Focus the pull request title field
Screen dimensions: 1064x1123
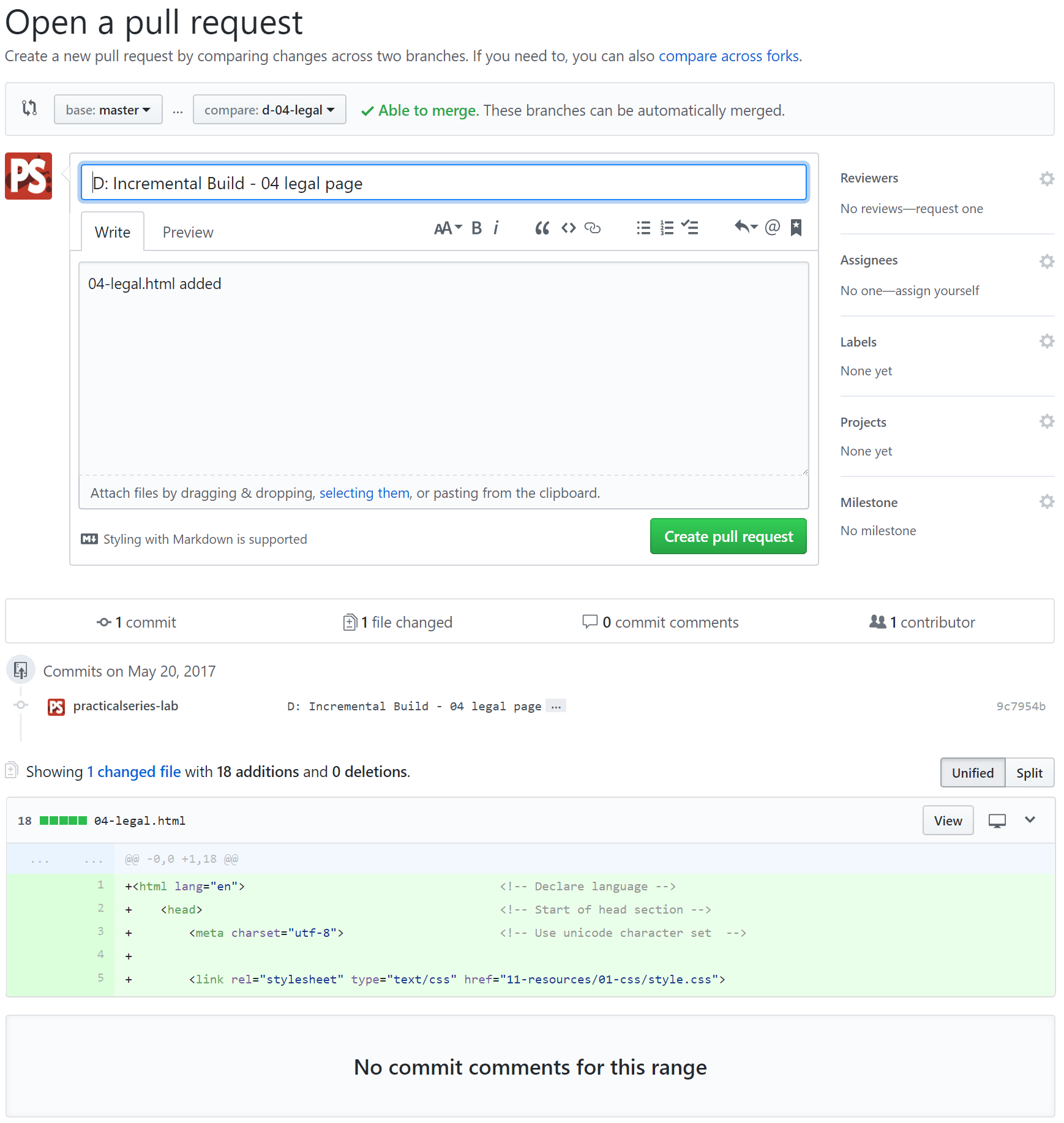444,182
